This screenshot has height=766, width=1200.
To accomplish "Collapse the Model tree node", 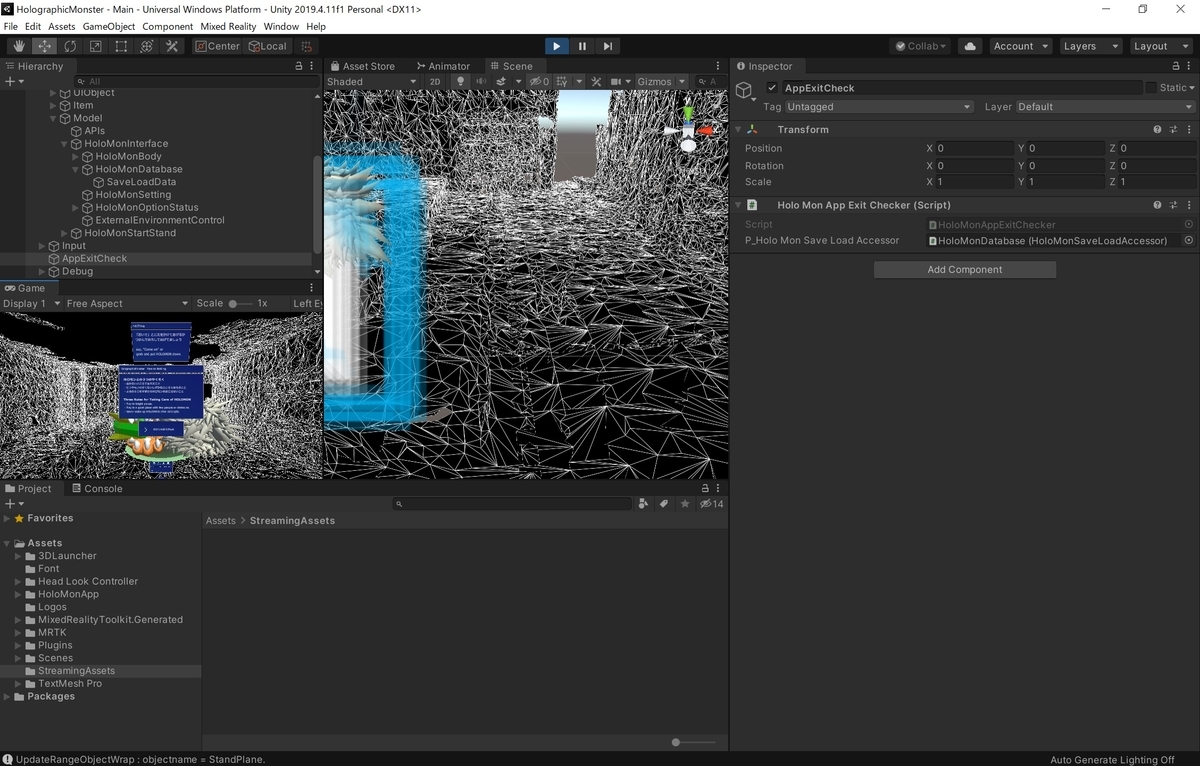I will [x=53, y=118].
